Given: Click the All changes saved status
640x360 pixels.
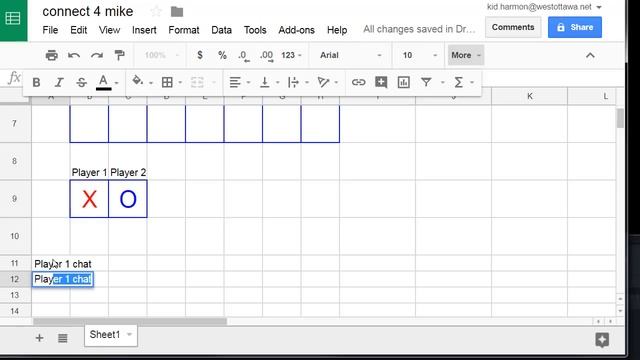Looking at the screenshot, I should coord(419,29).
